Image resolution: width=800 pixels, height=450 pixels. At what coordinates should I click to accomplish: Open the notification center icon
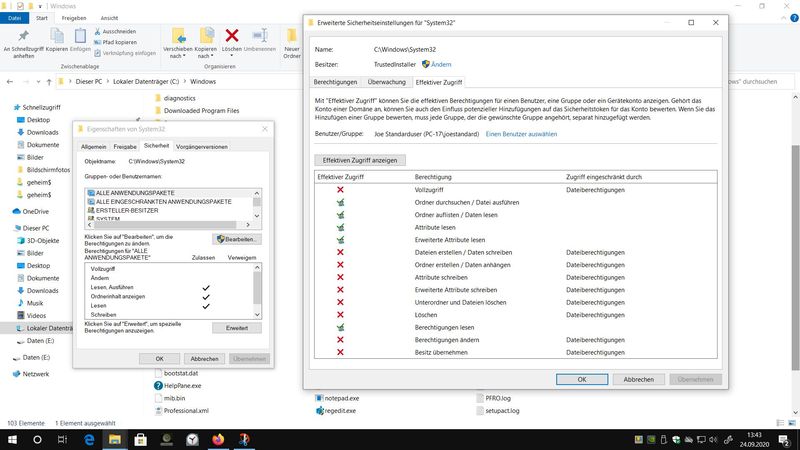tap(785, 440)
